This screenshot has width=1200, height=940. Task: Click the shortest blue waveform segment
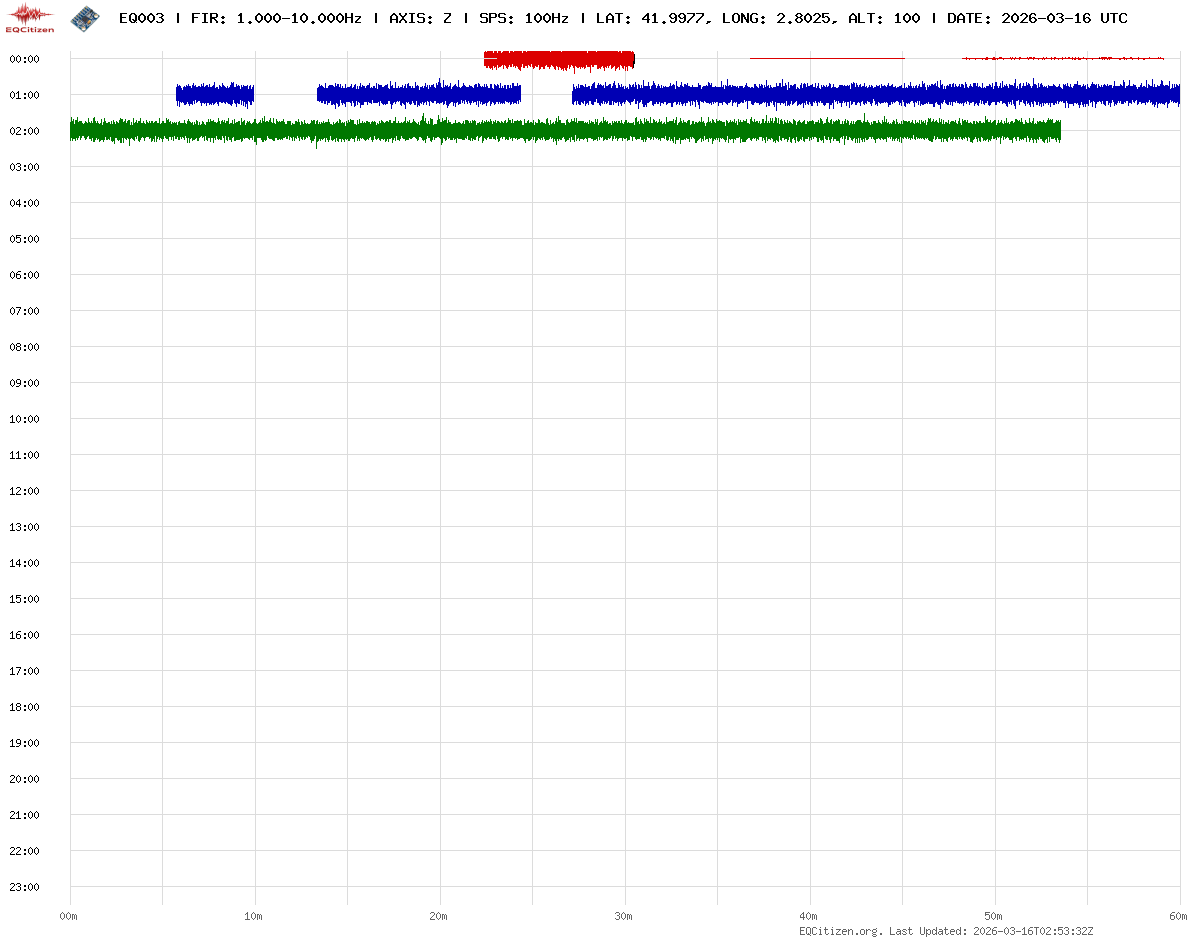click(x=215, y=95)
